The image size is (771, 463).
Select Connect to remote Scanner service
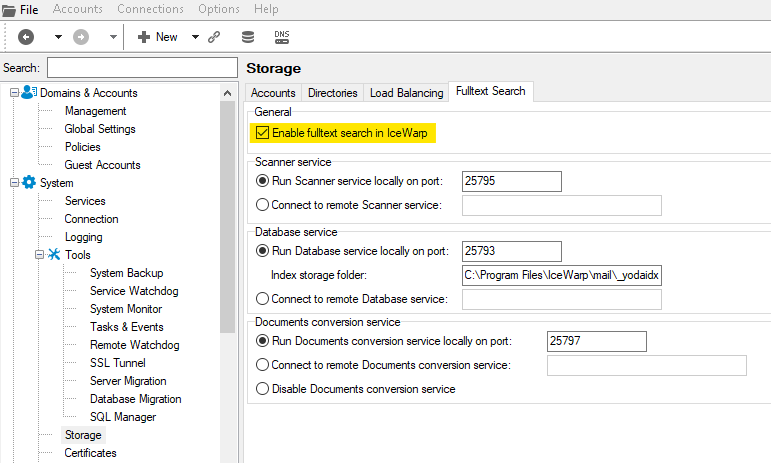point(263,204)
